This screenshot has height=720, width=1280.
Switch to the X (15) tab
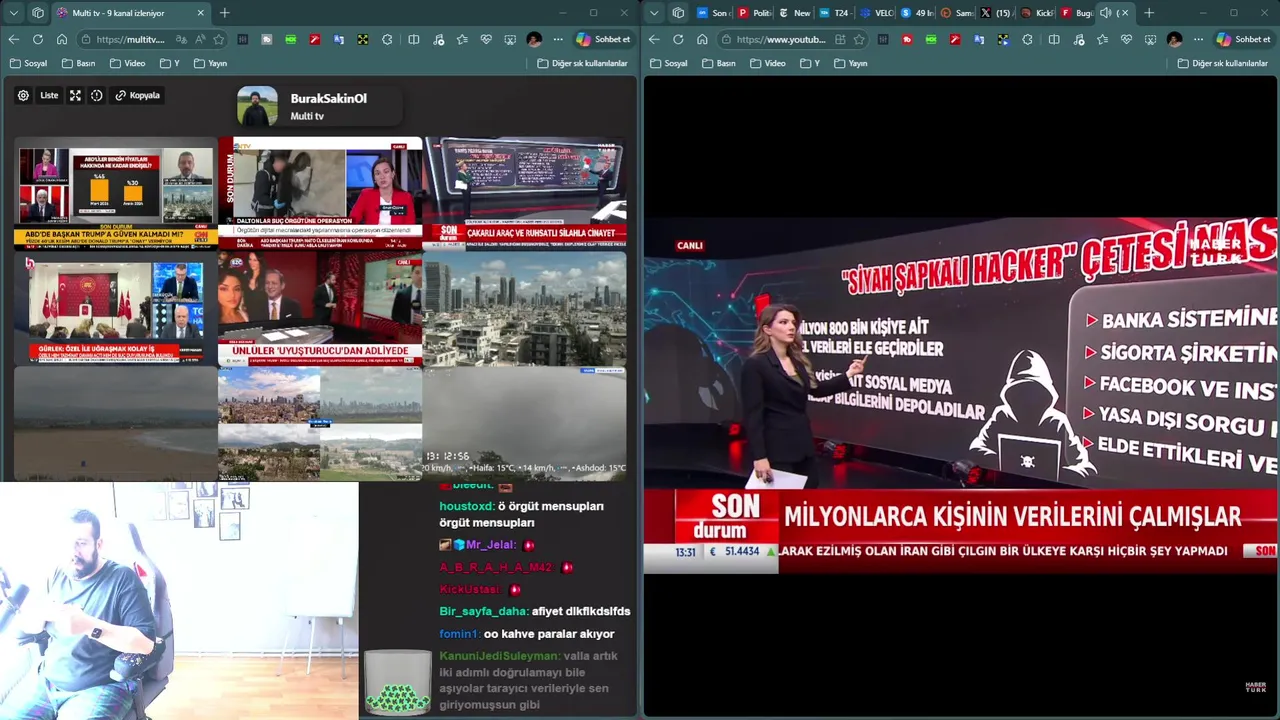tap(996, 13)
